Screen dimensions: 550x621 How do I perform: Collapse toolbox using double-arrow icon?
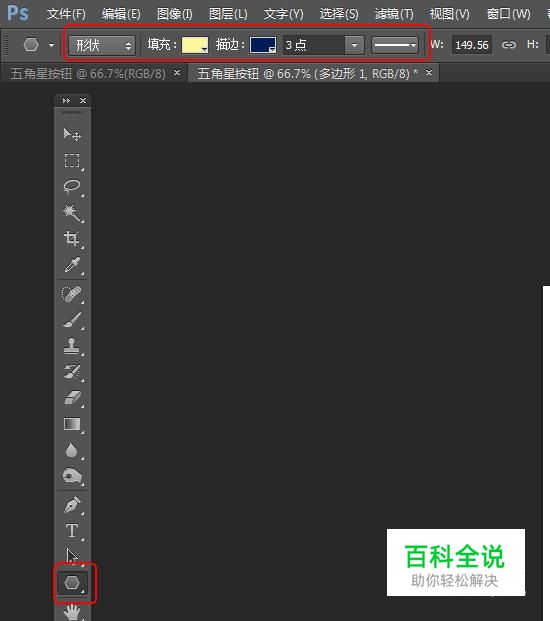[x=66, y=101]
